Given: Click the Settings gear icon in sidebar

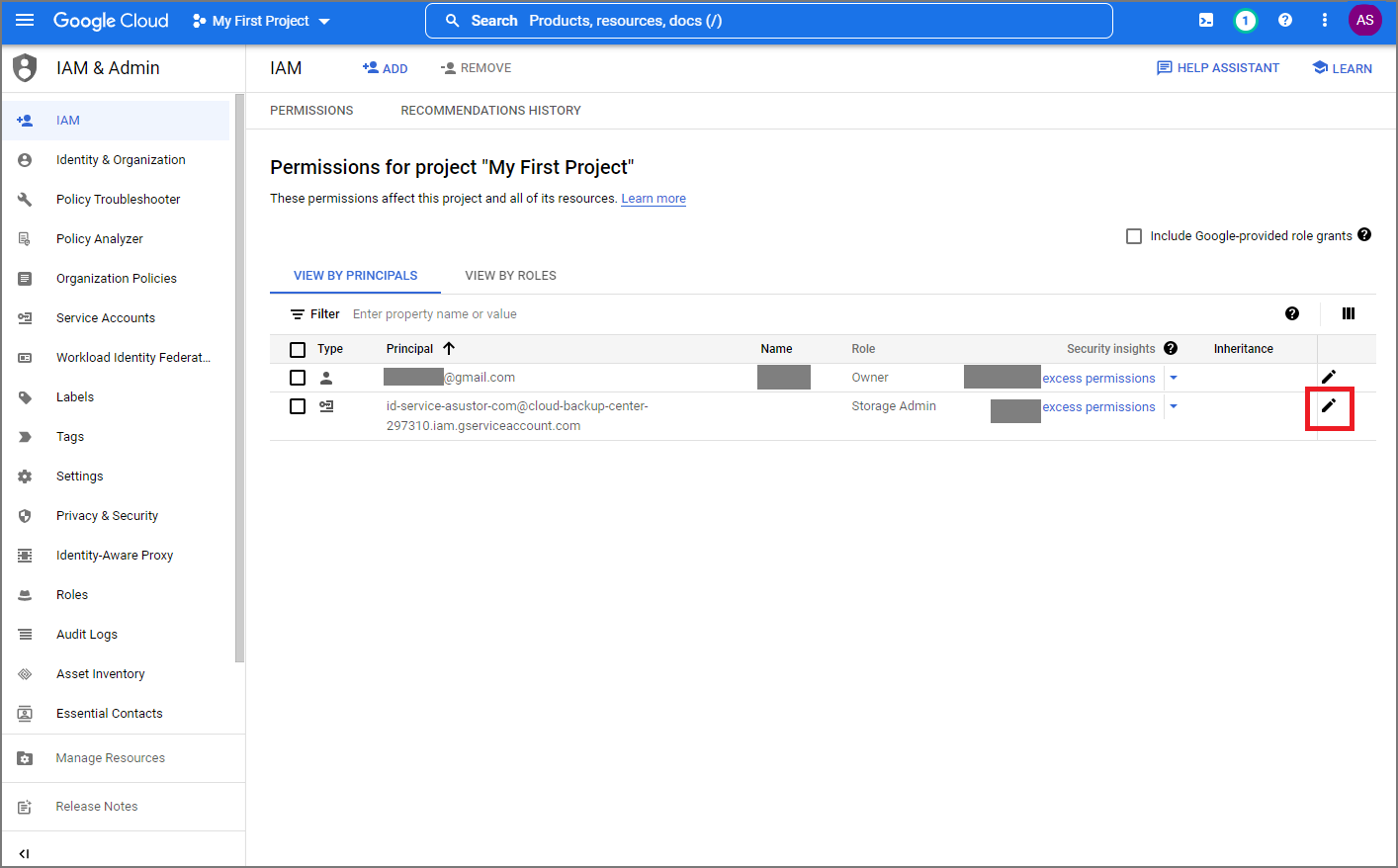Looking at the screenshot, I should (25, 477).
